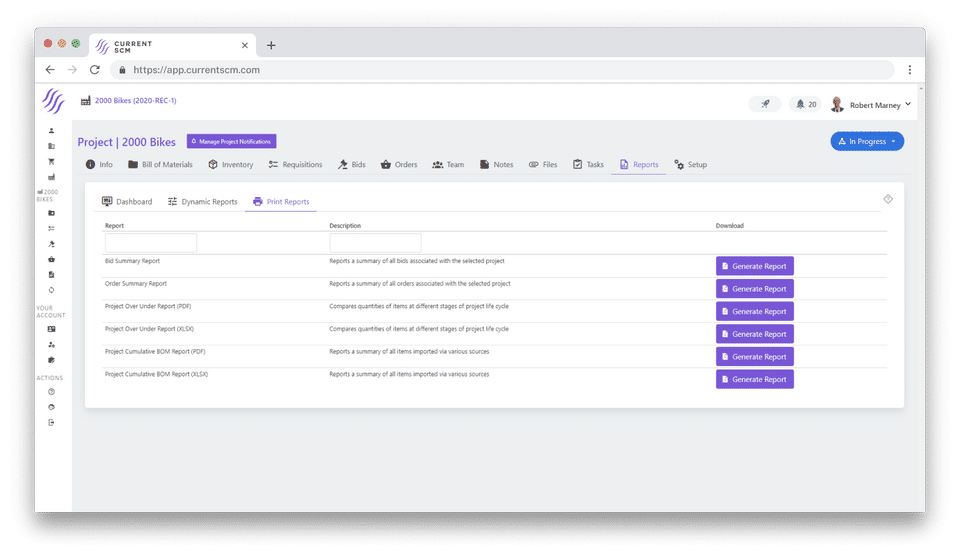Viewport: 960px width, 554px height.
Task: Click the Current SCM wave logo in sidebar
Action: [53, 101]
